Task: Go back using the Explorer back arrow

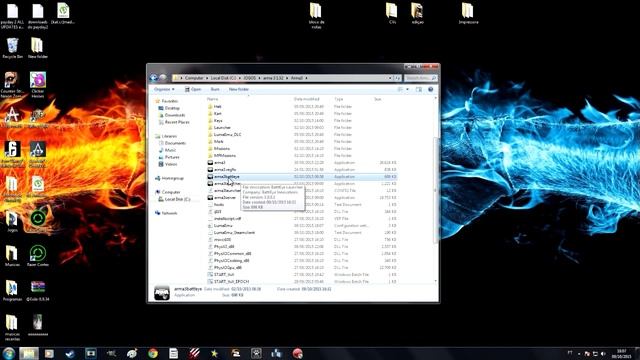Action: click(154, 78)
